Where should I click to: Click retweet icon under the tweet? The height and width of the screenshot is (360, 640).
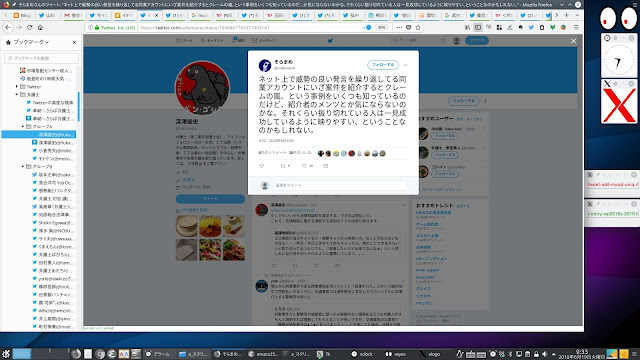(x=282, y=166)
